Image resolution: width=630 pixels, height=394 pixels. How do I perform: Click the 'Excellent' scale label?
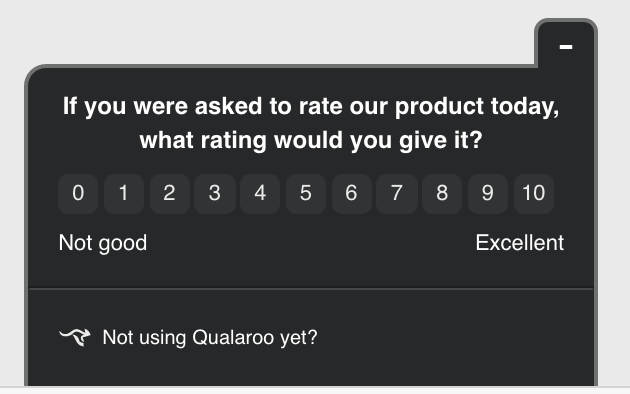point(520,243)
